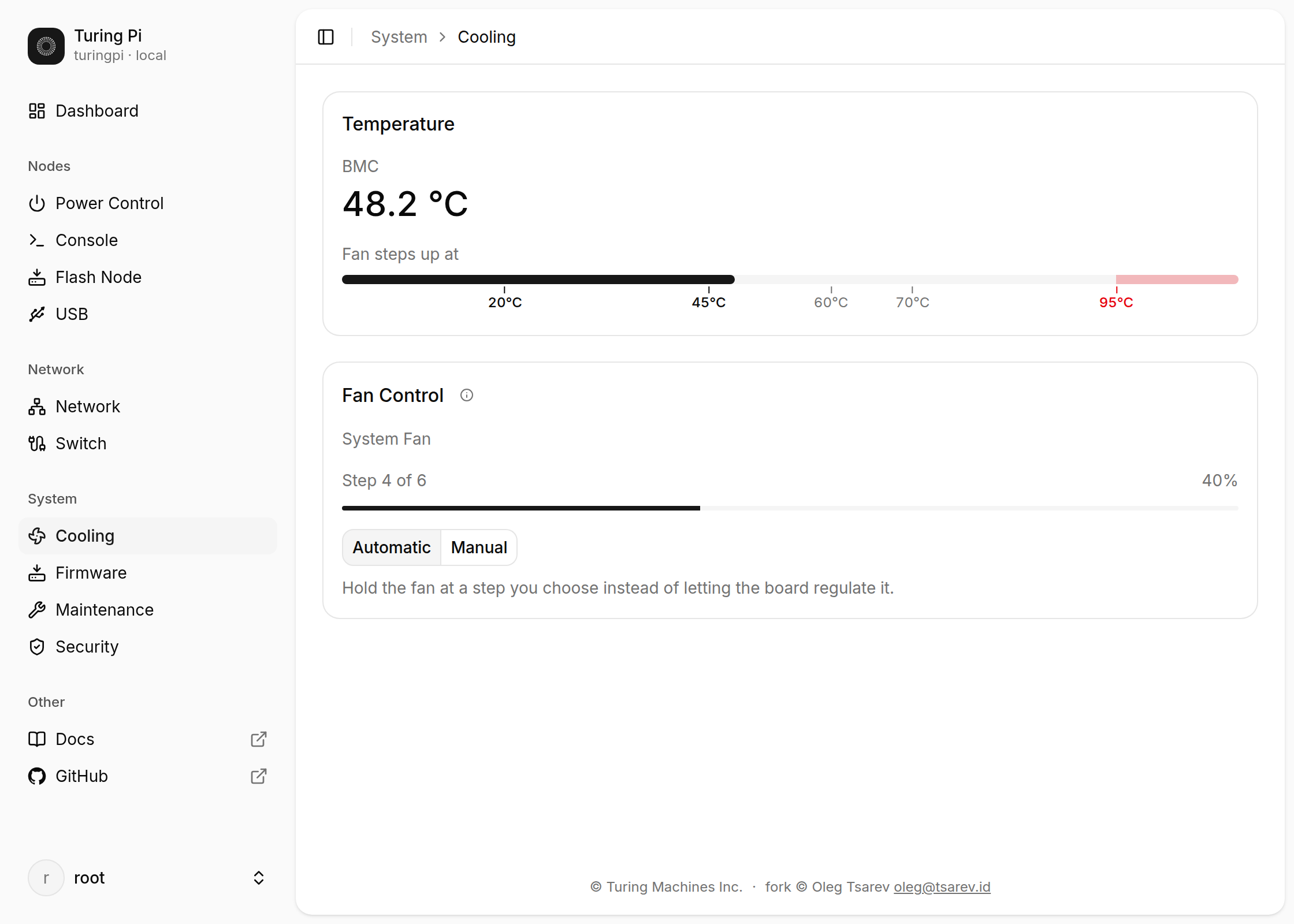Click the Cooling breadcrumb label
Viewport: 1294px width, 924px height.
coord(487,37)
